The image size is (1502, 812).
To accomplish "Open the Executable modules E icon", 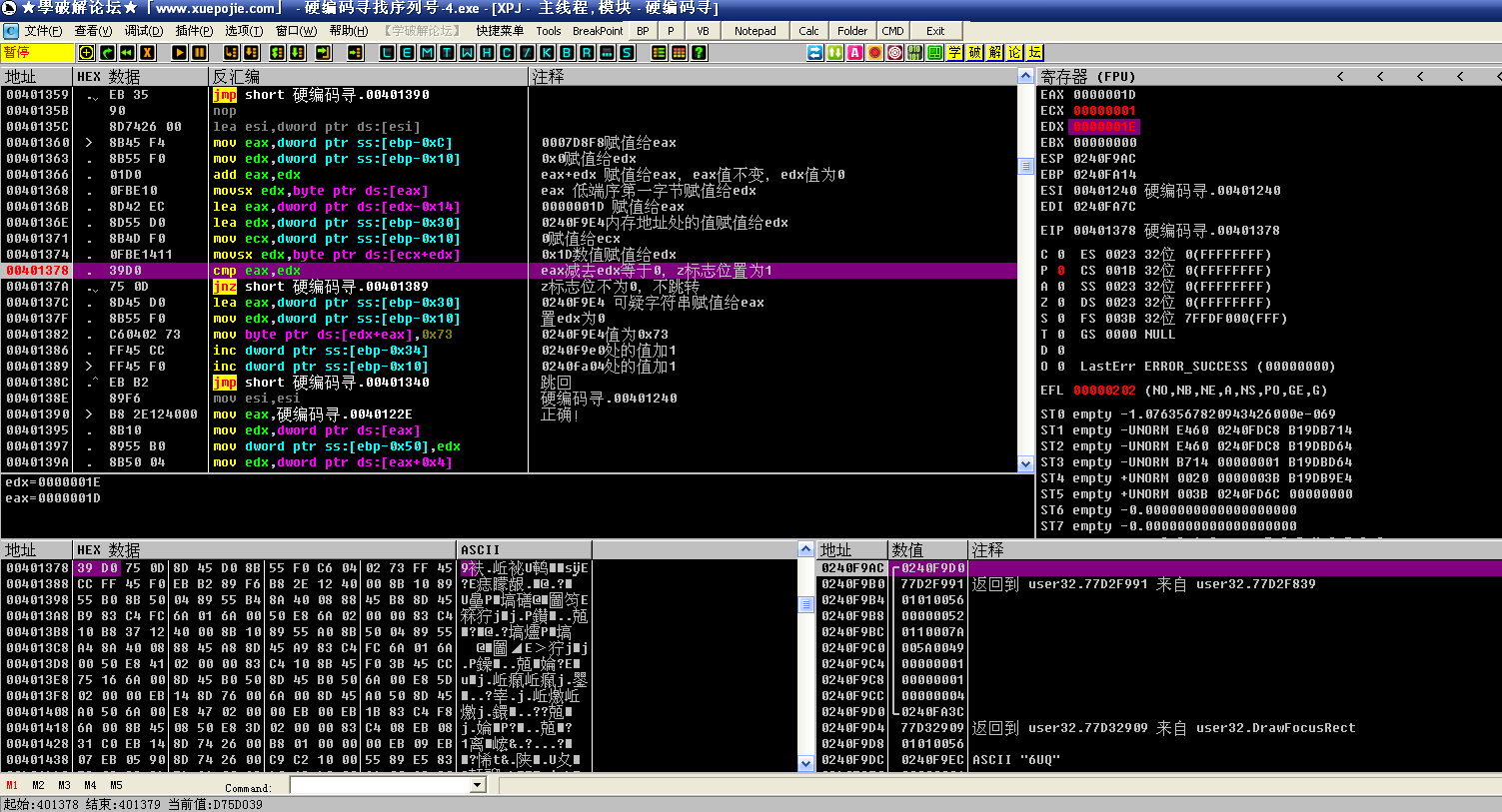I will click(407, 52).
